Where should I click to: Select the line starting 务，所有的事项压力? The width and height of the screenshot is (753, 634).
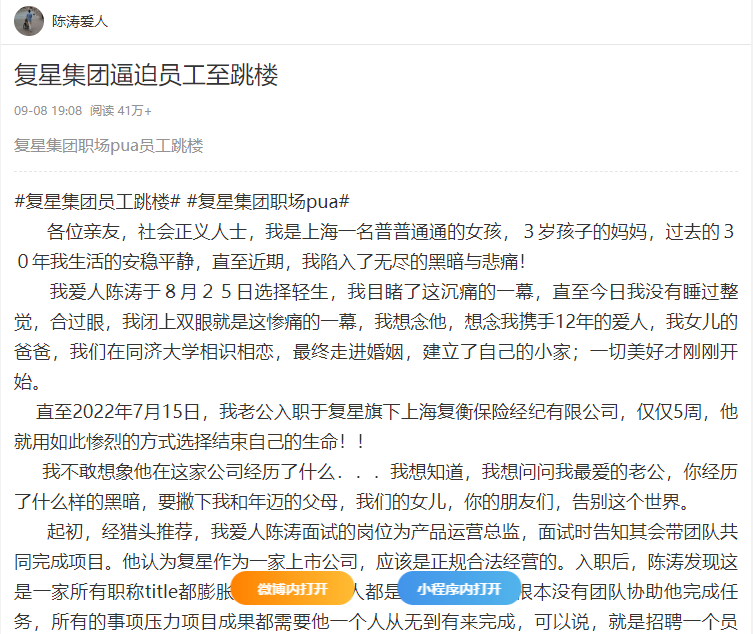click(x=376, y=622)
